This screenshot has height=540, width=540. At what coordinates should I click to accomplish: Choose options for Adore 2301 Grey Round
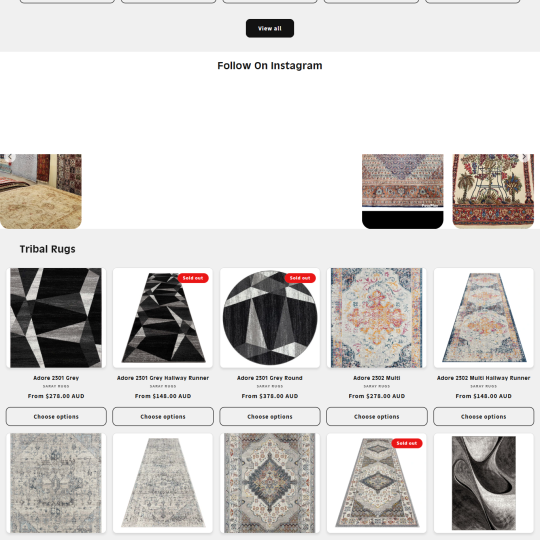270,416
